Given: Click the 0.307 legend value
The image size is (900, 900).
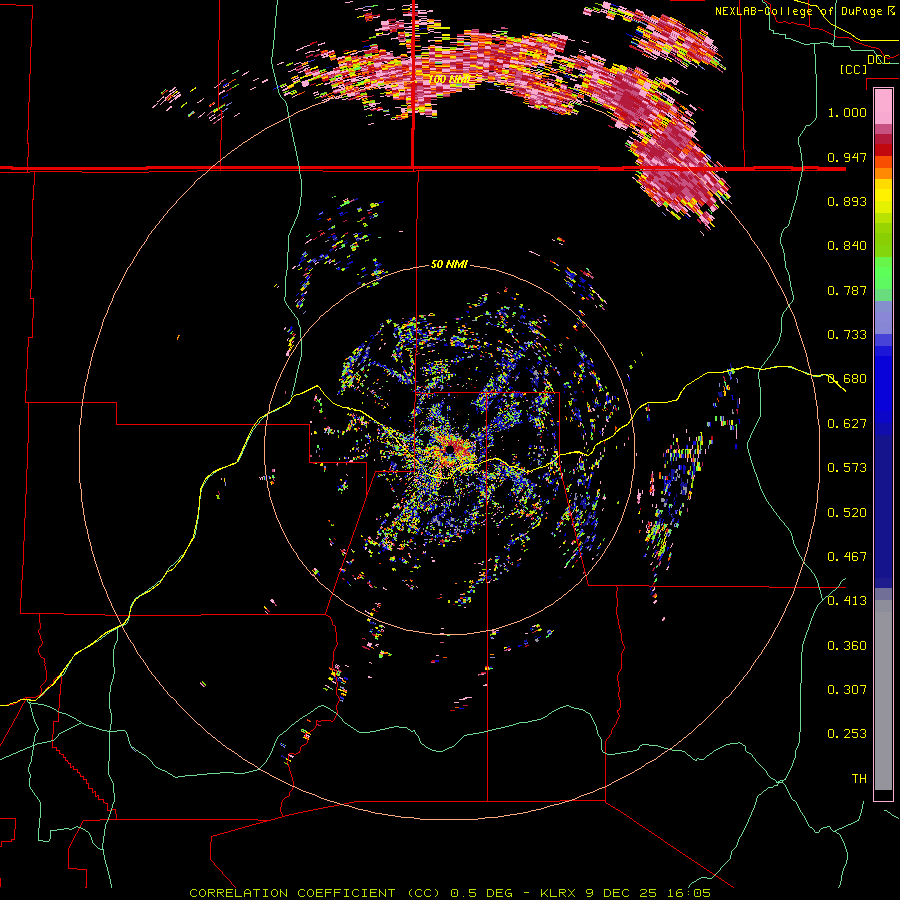Looking at the screenshot, I should (x=847, y=690).
